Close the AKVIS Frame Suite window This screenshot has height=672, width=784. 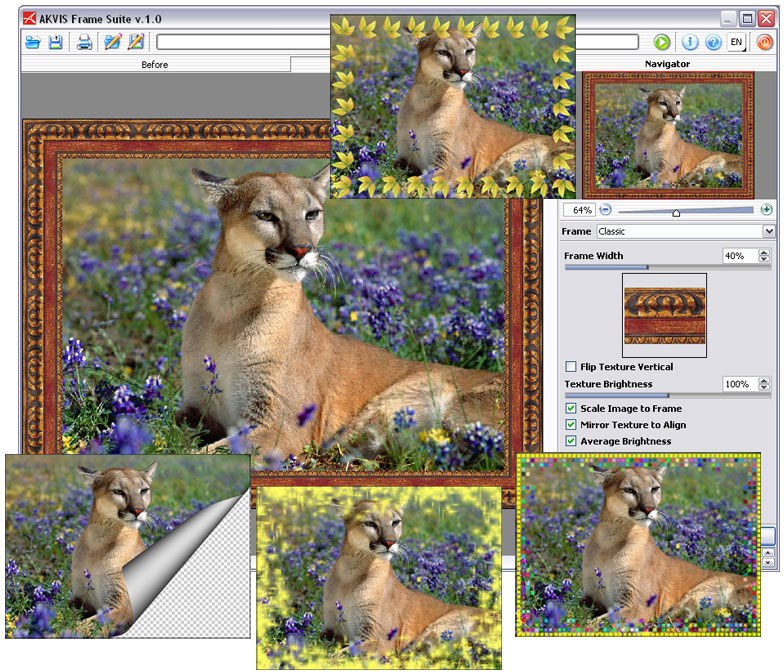(x=766, y=19)
